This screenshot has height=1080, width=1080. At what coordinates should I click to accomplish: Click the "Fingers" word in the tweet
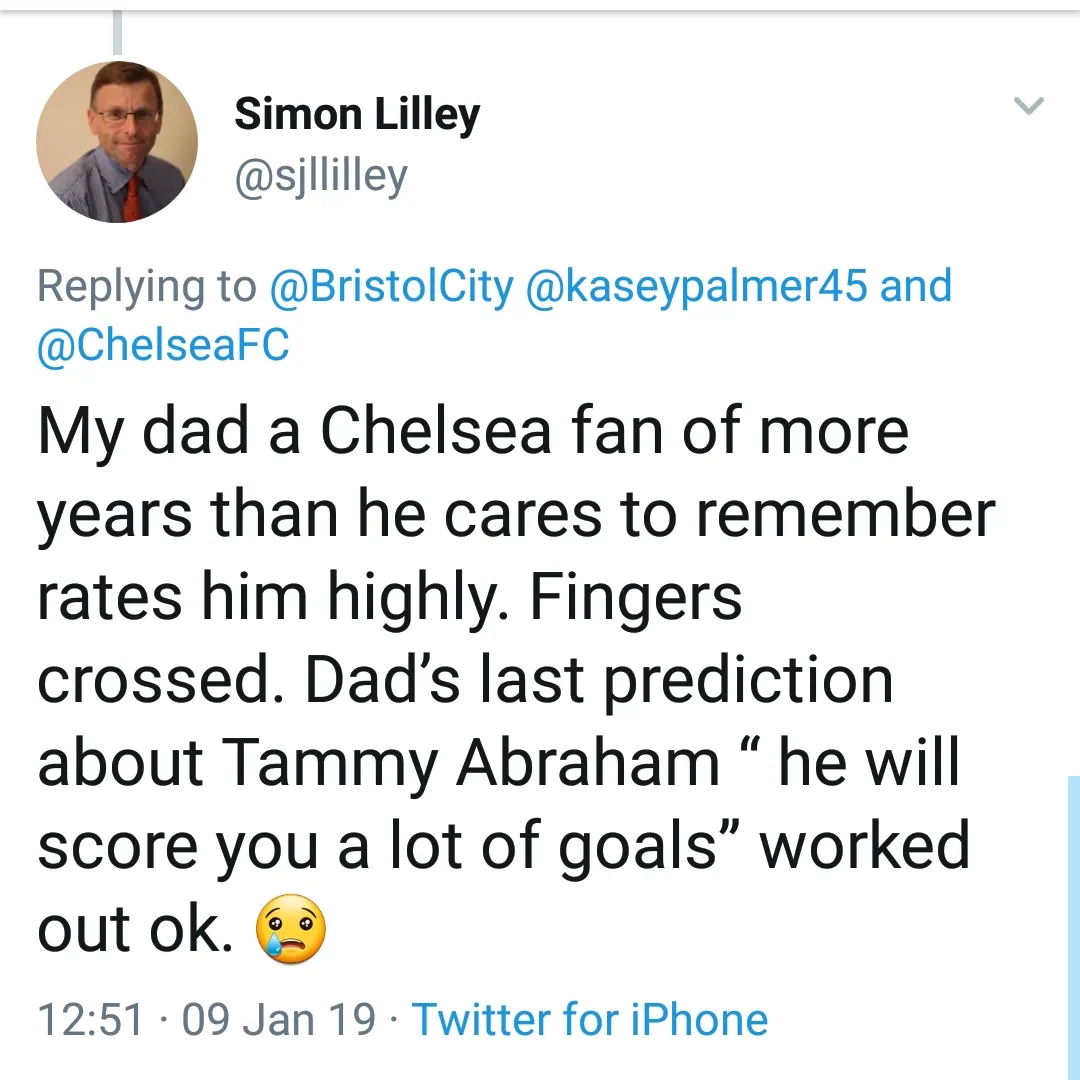coord(635,597)
